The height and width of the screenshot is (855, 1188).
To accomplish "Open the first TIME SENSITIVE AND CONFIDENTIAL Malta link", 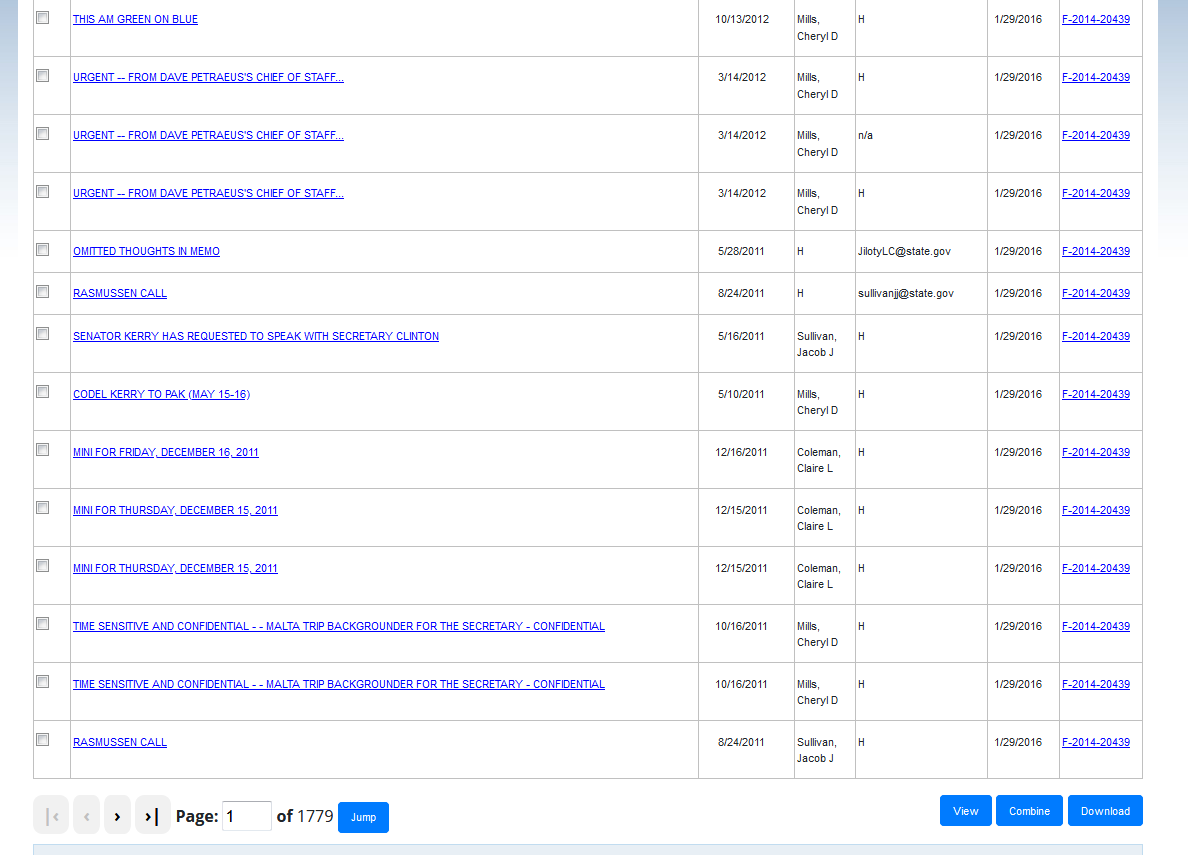I will (339, 626).
